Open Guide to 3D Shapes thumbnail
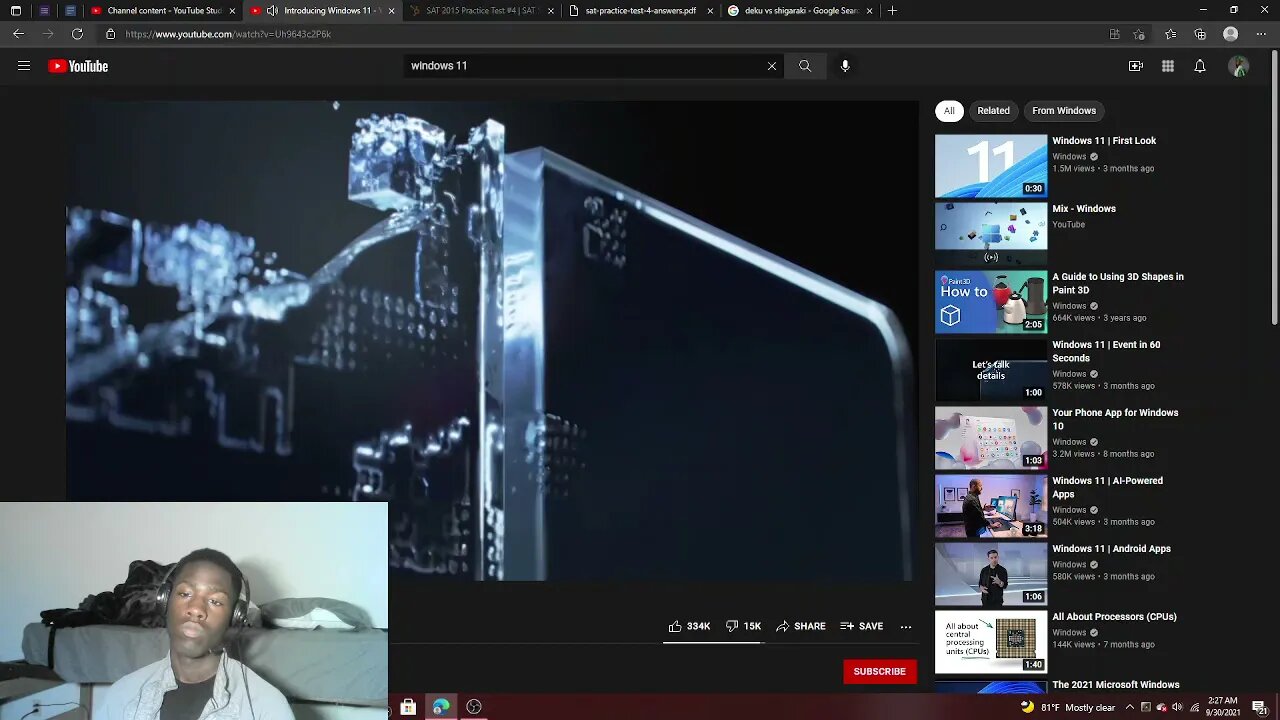Viewport: 1280px width, 720px height. click(991, 302)
